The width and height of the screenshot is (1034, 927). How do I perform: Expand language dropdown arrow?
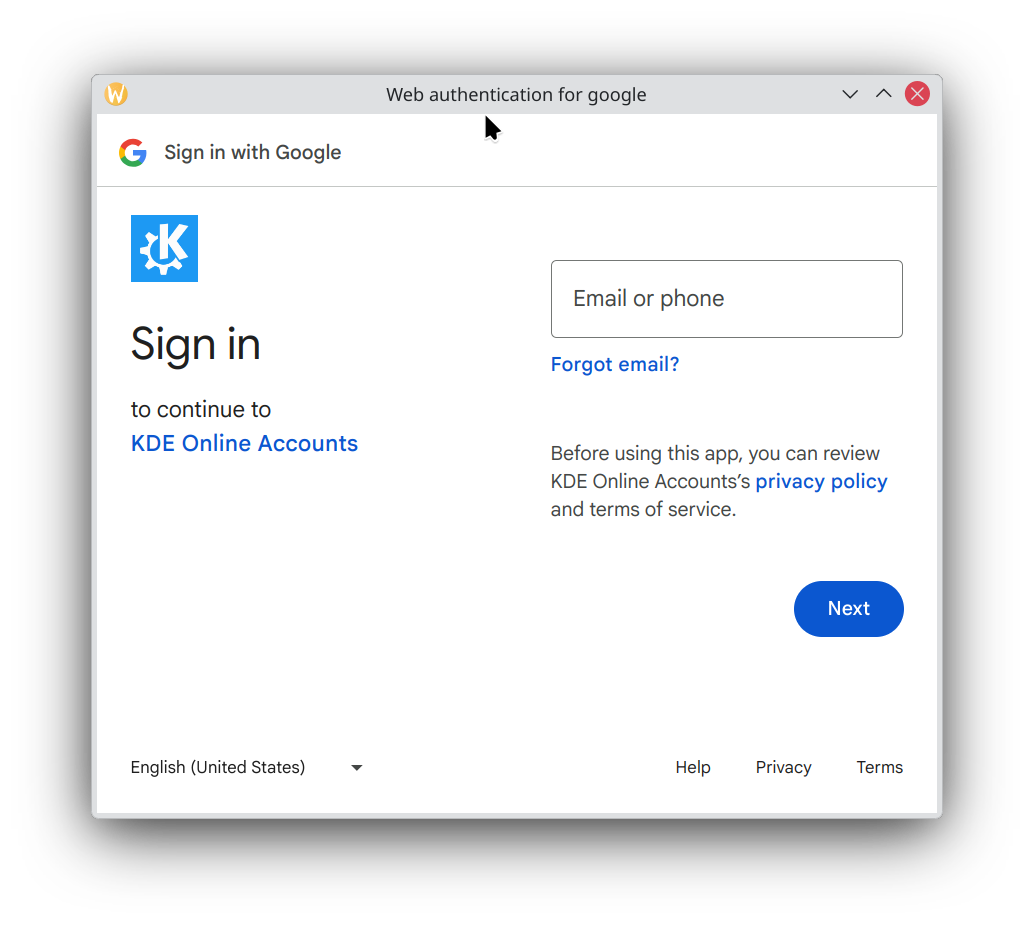pyautogui.click(x=357, y=767)
